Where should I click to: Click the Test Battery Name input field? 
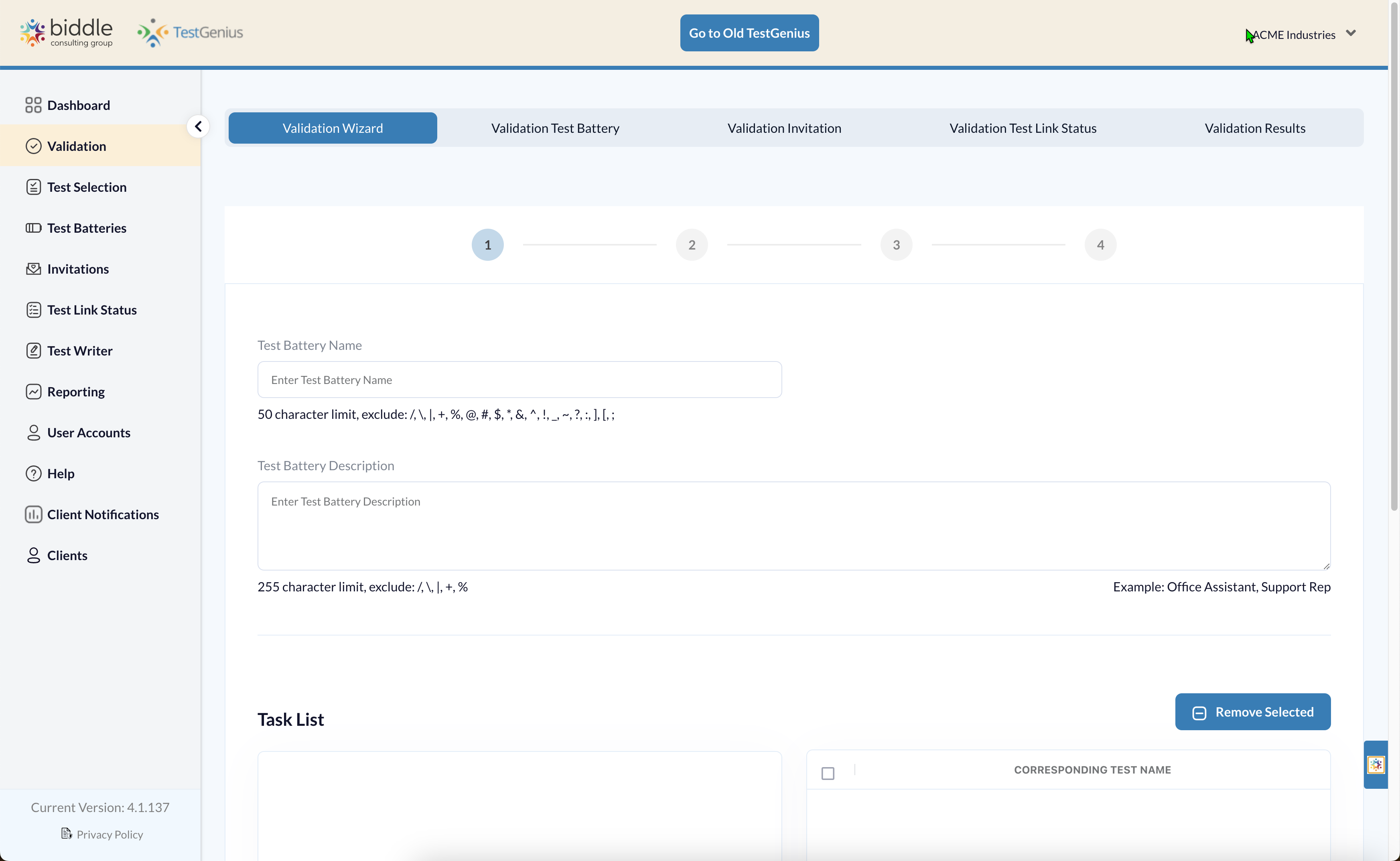click(519, 380)
